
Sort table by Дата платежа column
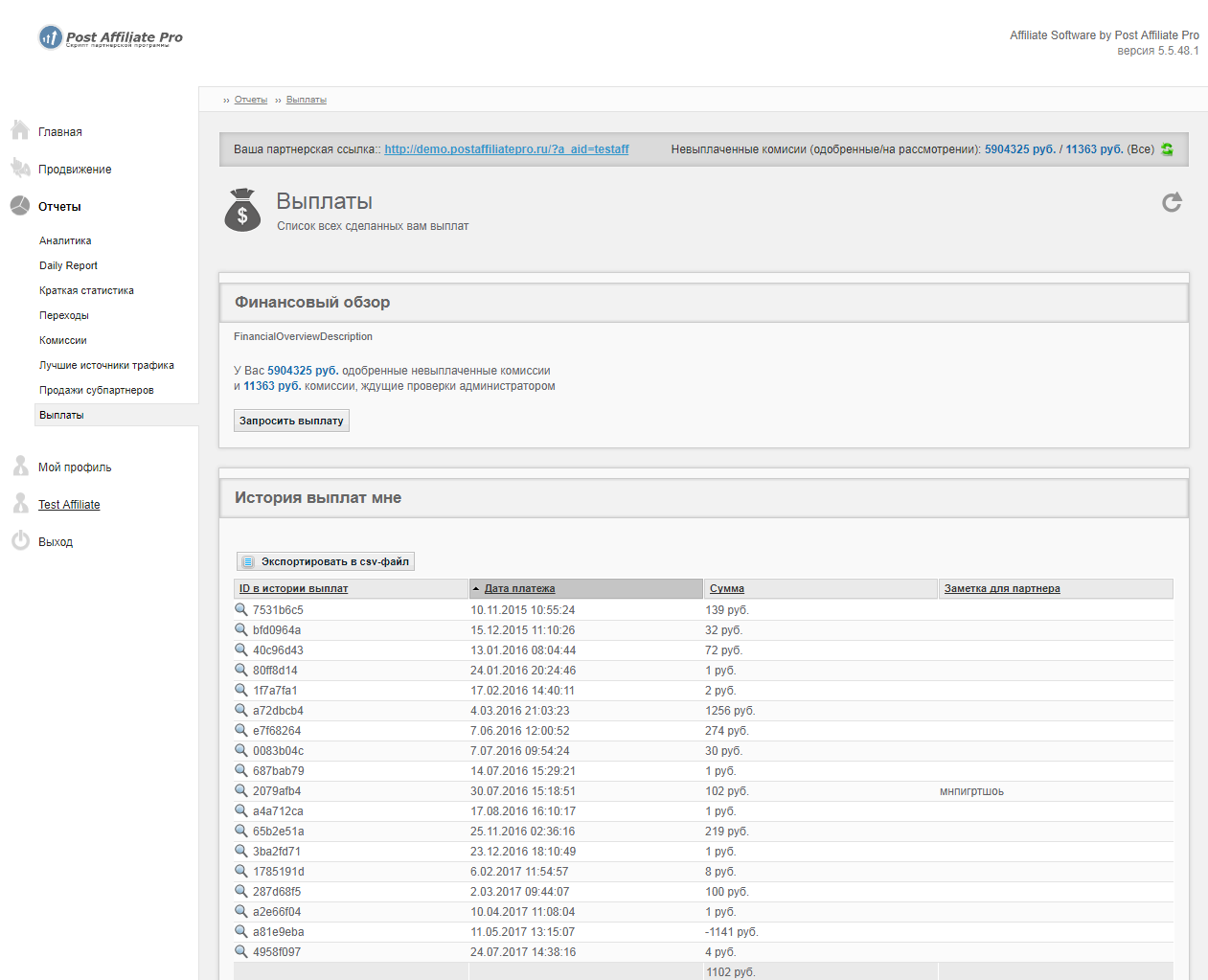pyautogui.click(x=519, y=589)
